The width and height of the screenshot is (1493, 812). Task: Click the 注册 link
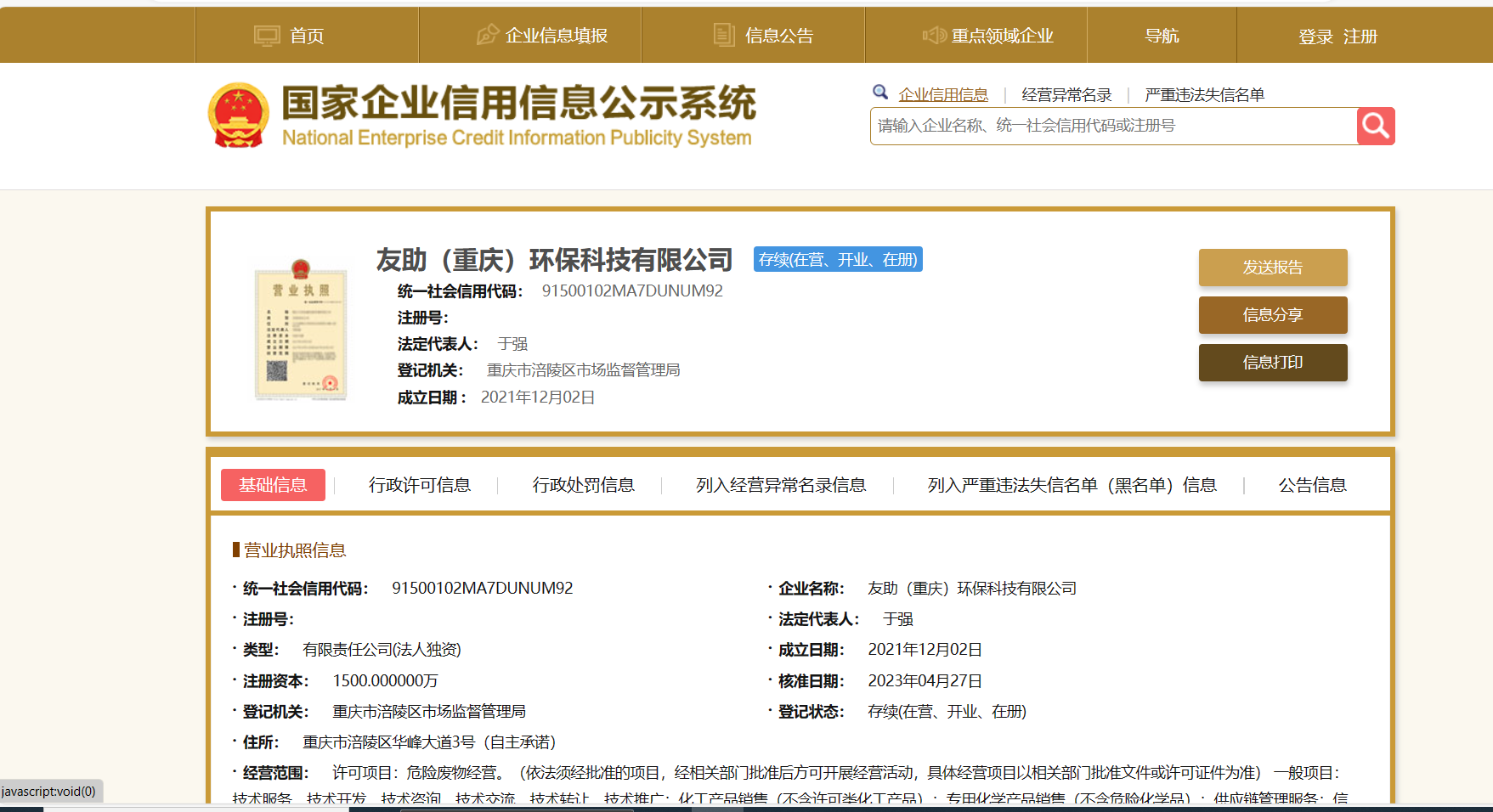pyautogui.click(x=1360, y=37)
